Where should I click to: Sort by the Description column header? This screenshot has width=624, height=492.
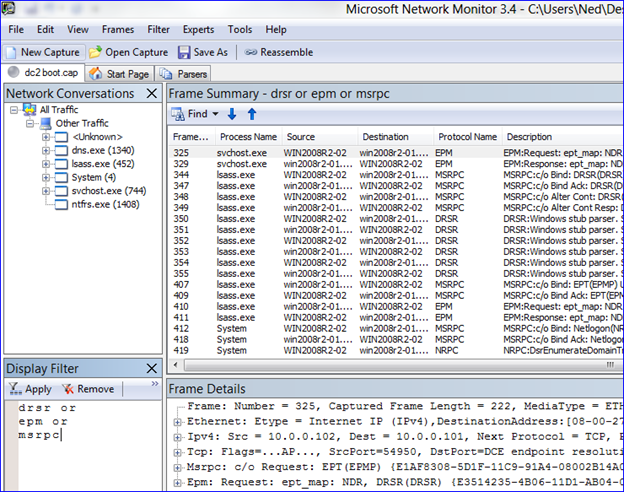click(x=563, y=137)
